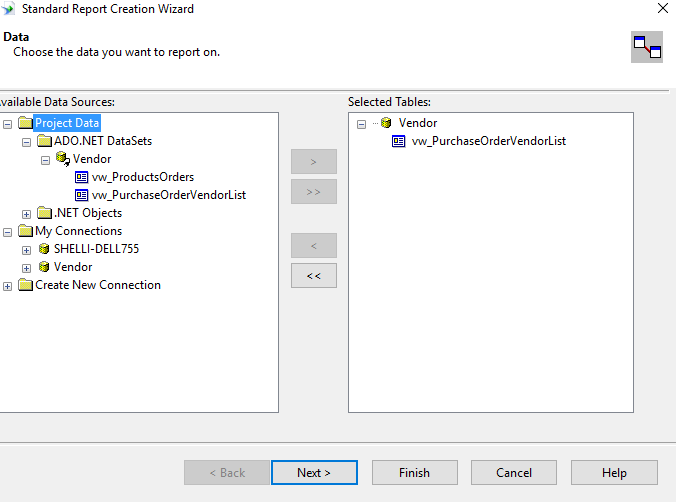Image resolution: width=676 pixels, height=502 pixels.
Task: Click the vw_PurchaseOrderVendorList icon in Available Data Sources
Action: coord(81,195)
